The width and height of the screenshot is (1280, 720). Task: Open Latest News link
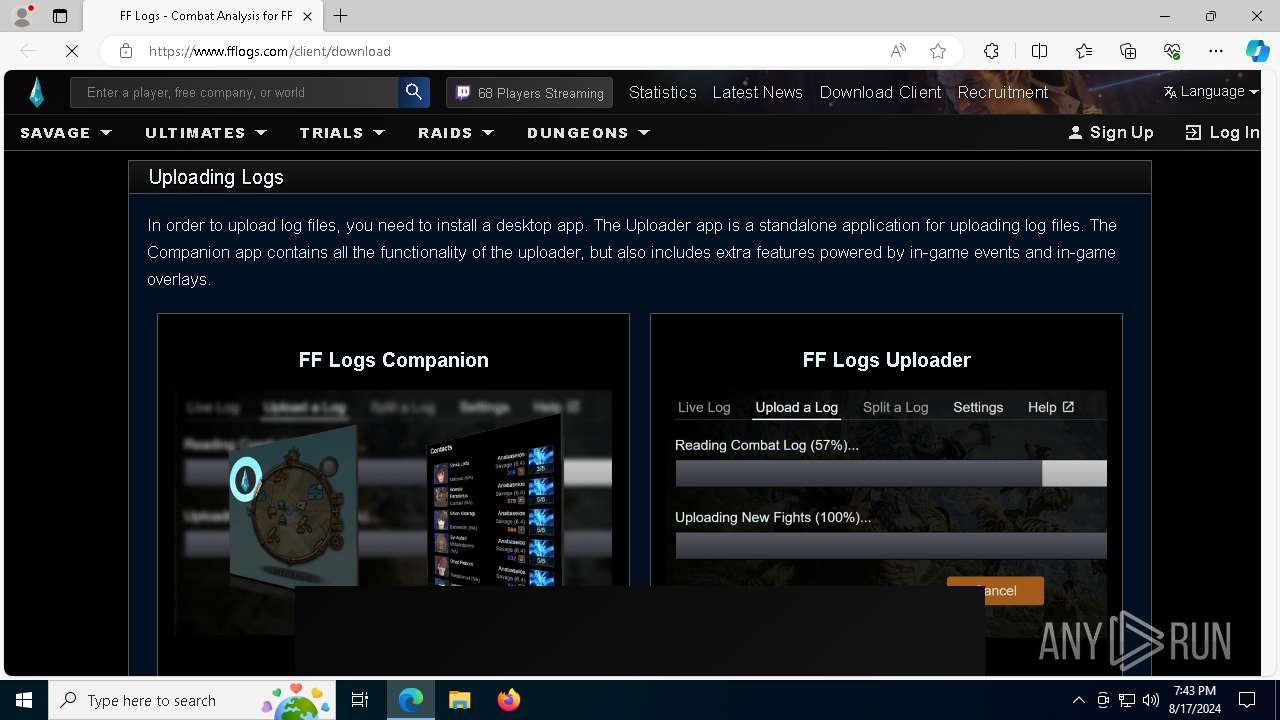click(758, 92)
